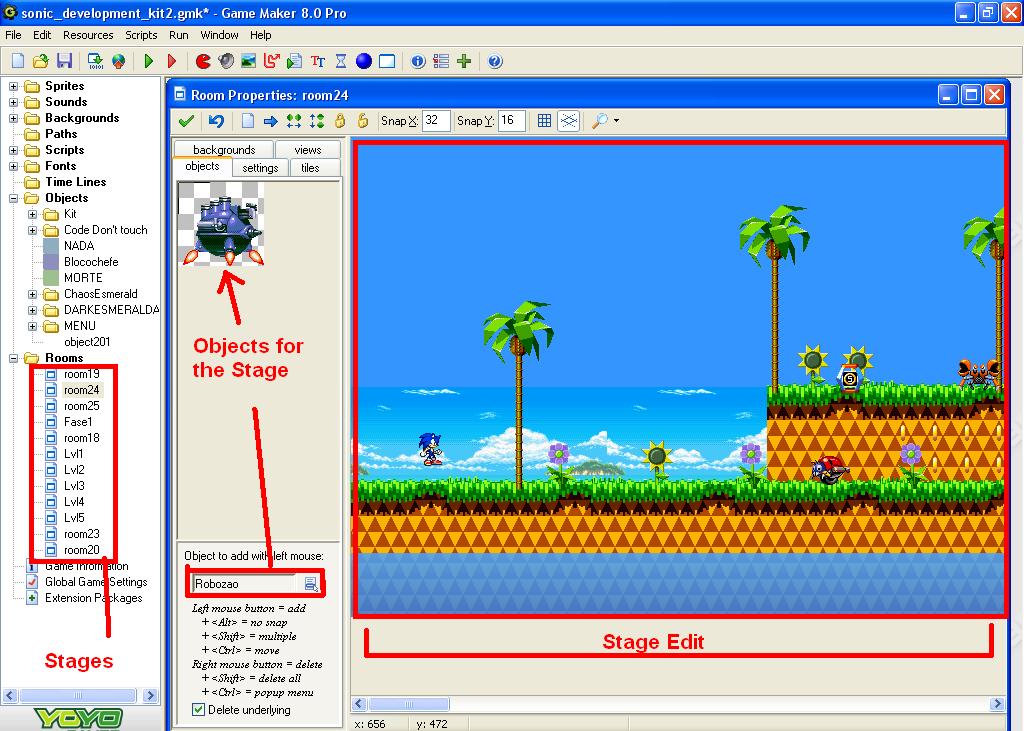Image resolution: width=1024 pixels, height=731 pixels.
Task: Collapse the Objects folder
Action: tap(13, 198)
